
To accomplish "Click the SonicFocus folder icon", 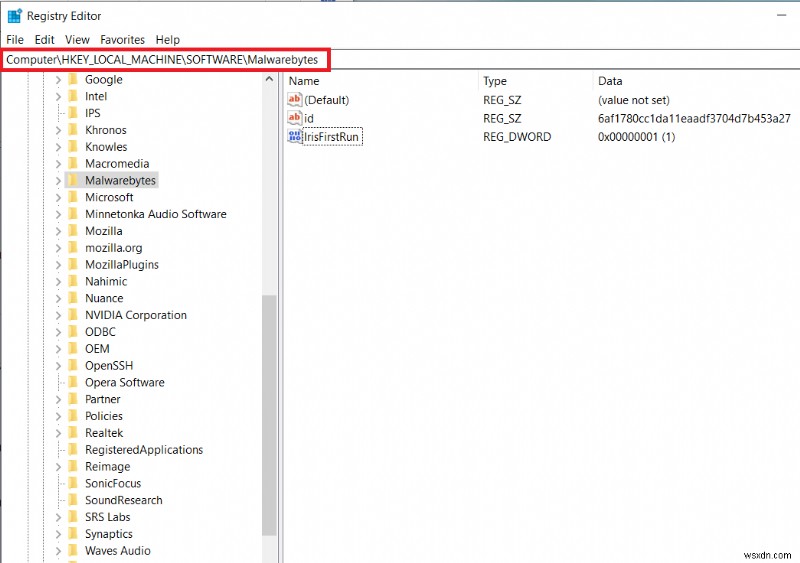I will coord(73,483).
